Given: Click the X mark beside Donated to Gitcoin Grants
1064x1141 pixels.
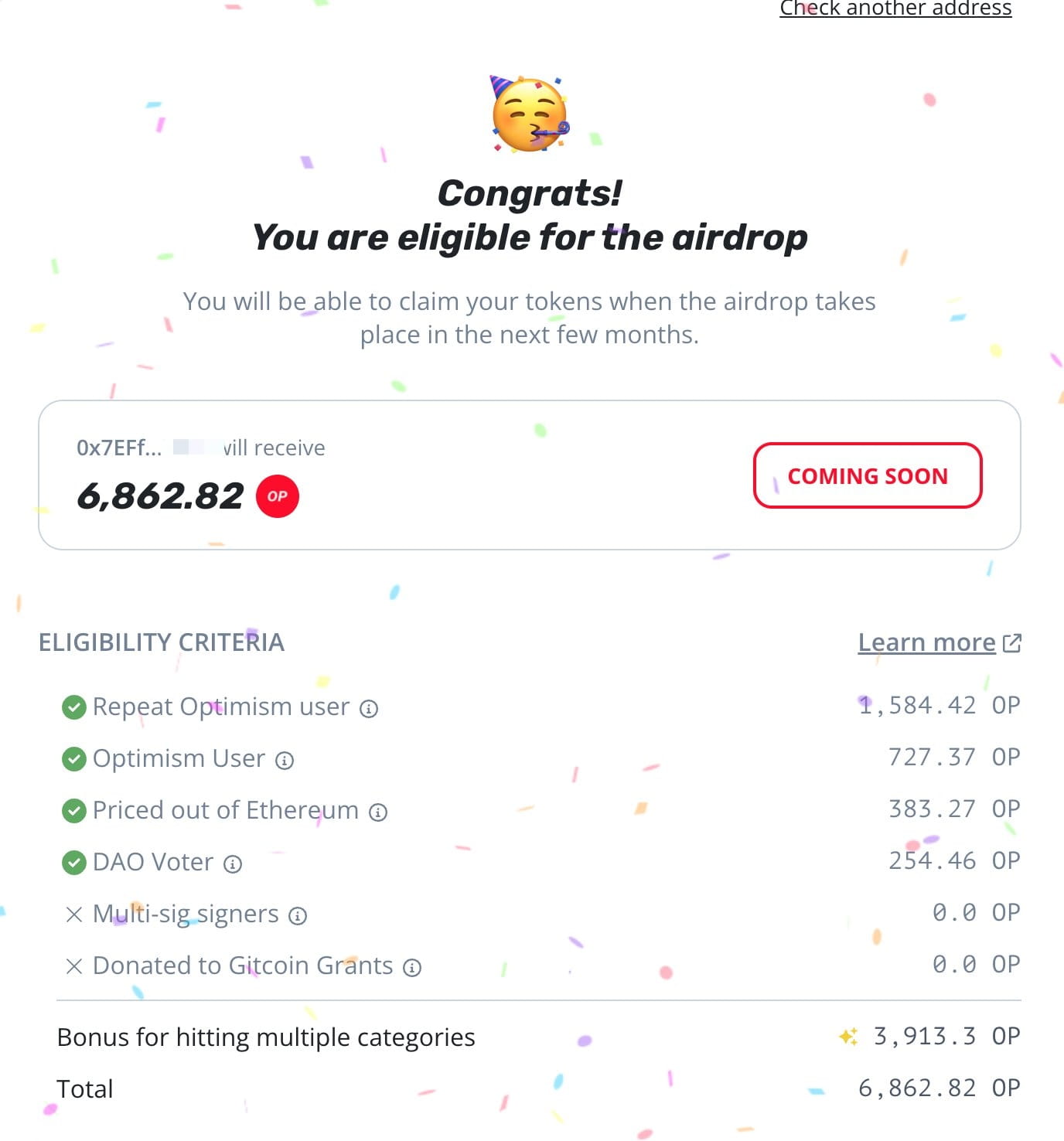Looking at the screenshot, I should (74, 966).
